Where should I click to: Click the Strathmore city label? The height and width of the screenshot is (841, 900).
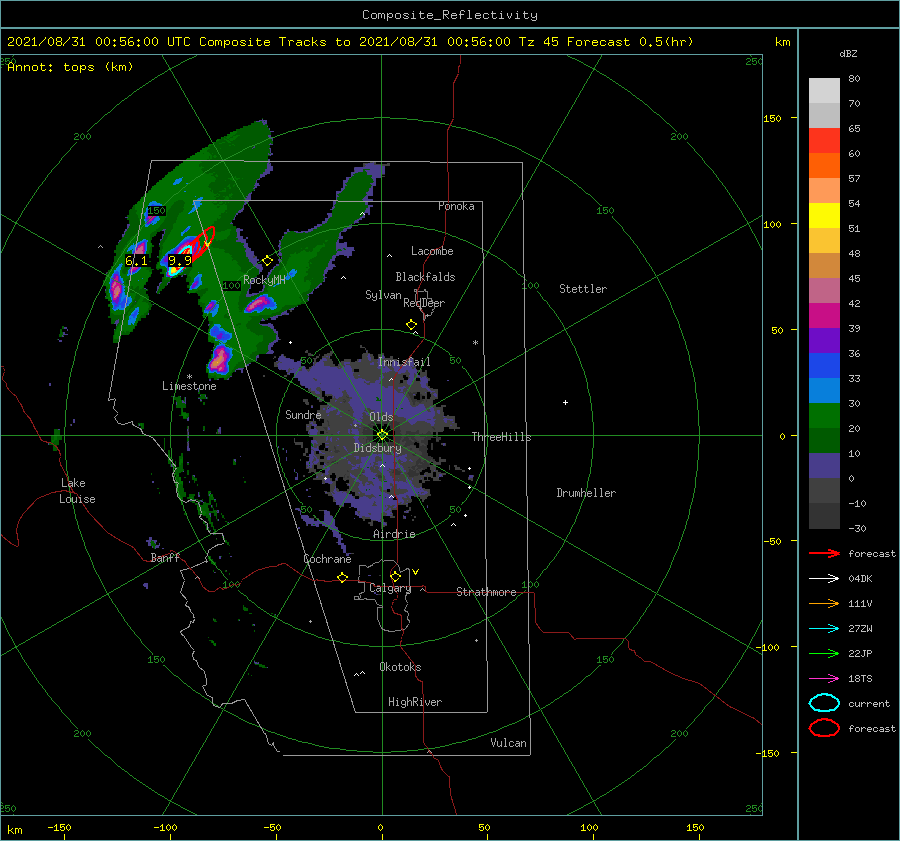[x=486, y=592]
